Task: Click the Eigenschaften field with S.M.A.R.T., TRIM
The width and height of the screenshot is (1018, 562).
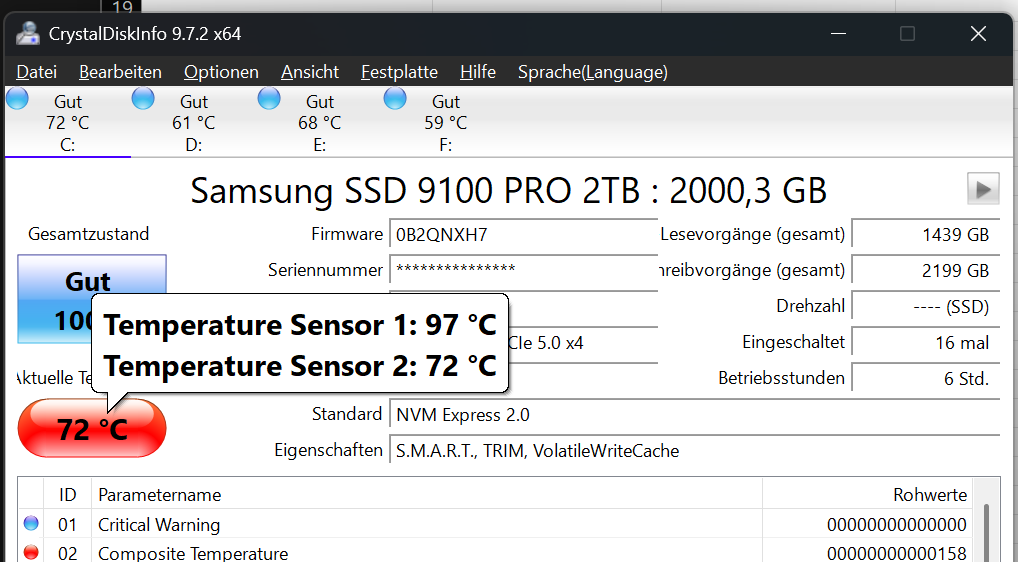Action: (695, 450)
